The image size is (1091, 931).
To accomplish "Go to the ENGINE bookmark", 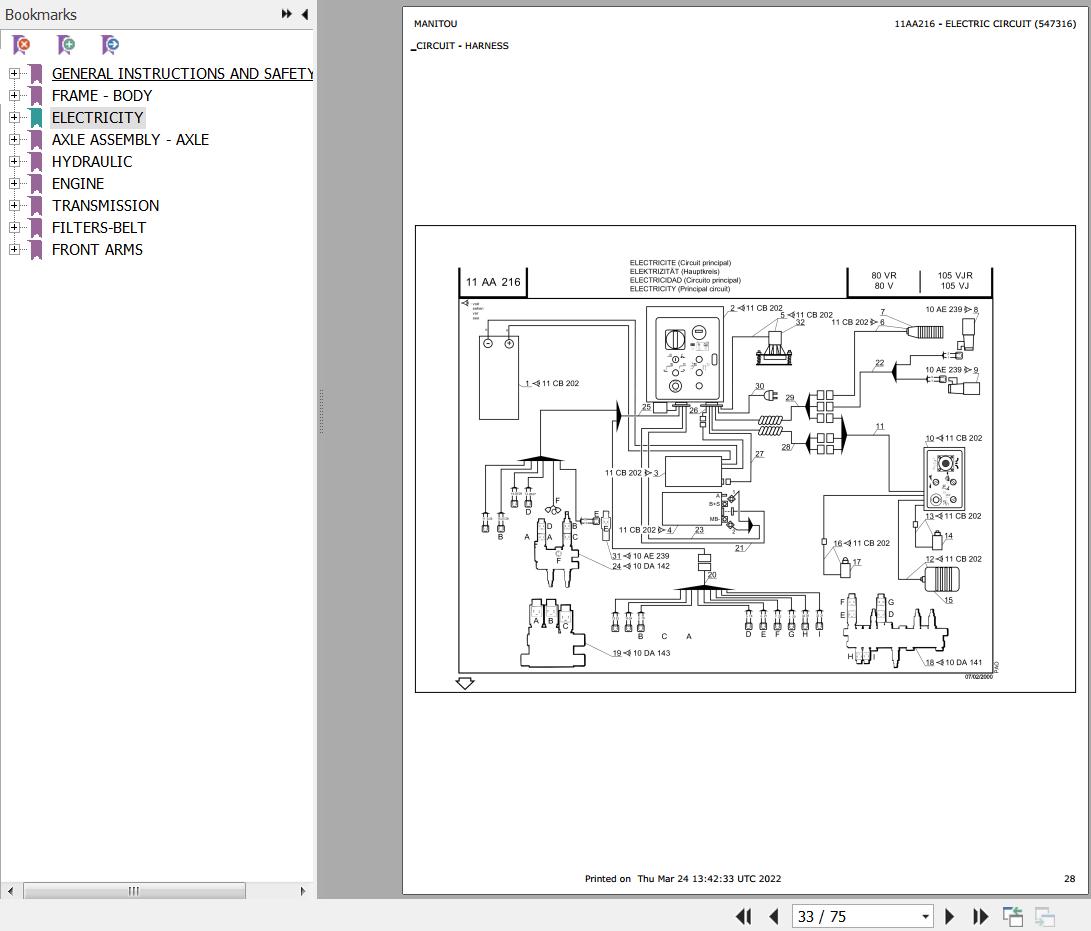I will [78, 184].
